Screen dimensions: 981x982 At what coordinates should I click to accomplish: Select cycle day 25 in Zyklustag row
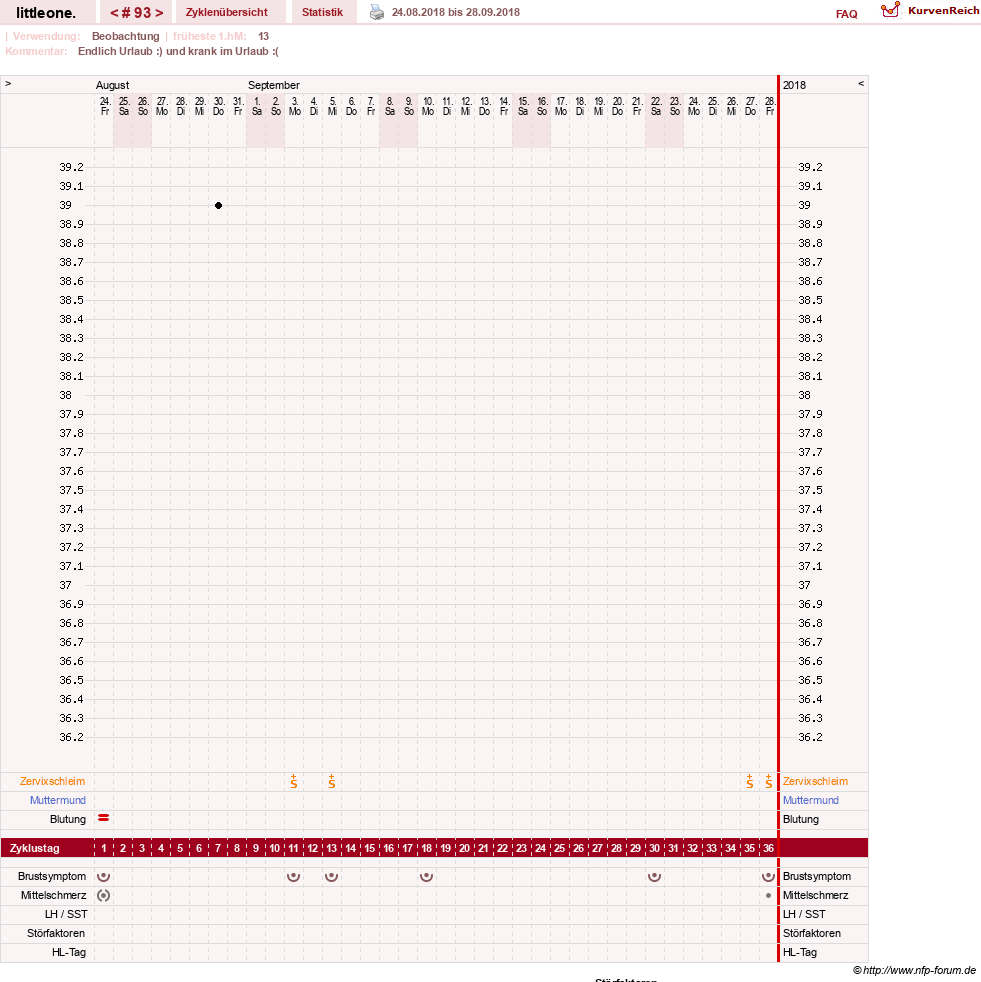point(559,848)
